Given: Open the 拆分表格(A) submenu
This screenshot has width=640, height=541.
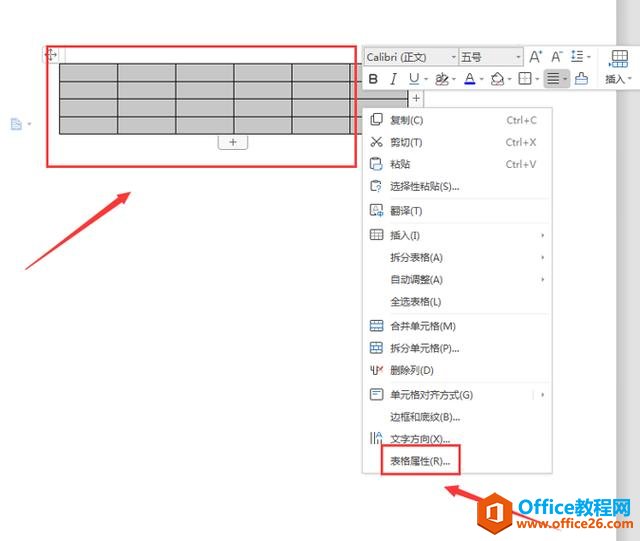Looking at the screenshot, I should [457, 257].
